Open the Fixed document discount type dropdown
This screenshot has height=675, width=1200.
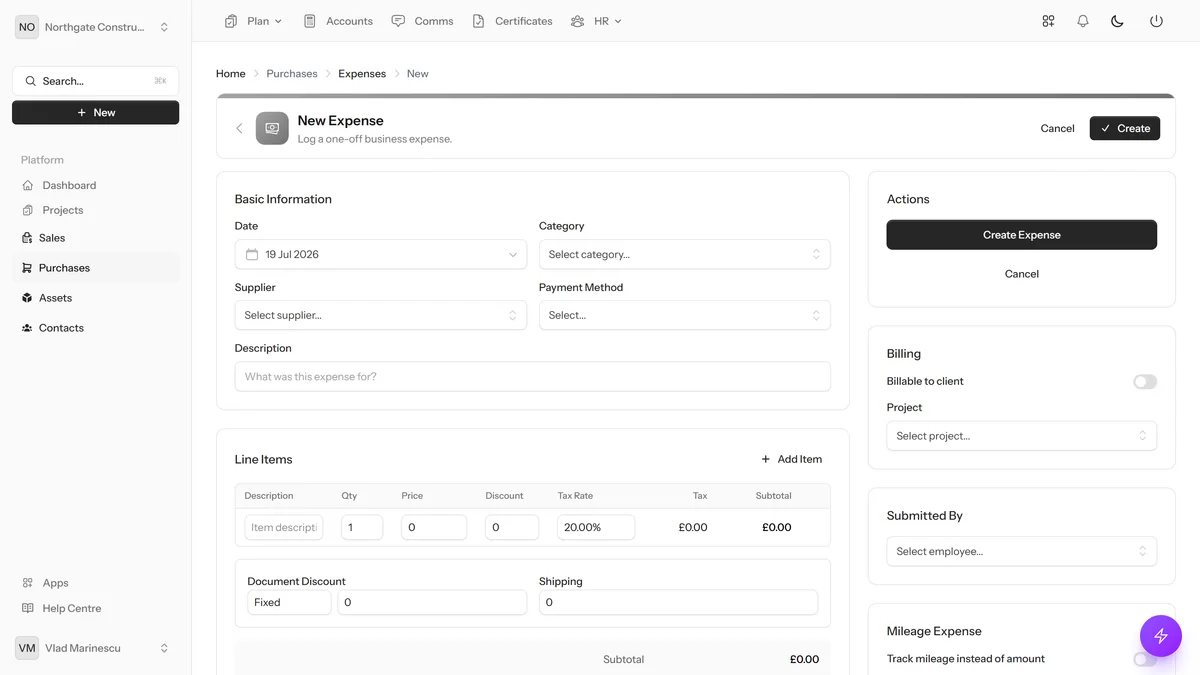(289, 602)
